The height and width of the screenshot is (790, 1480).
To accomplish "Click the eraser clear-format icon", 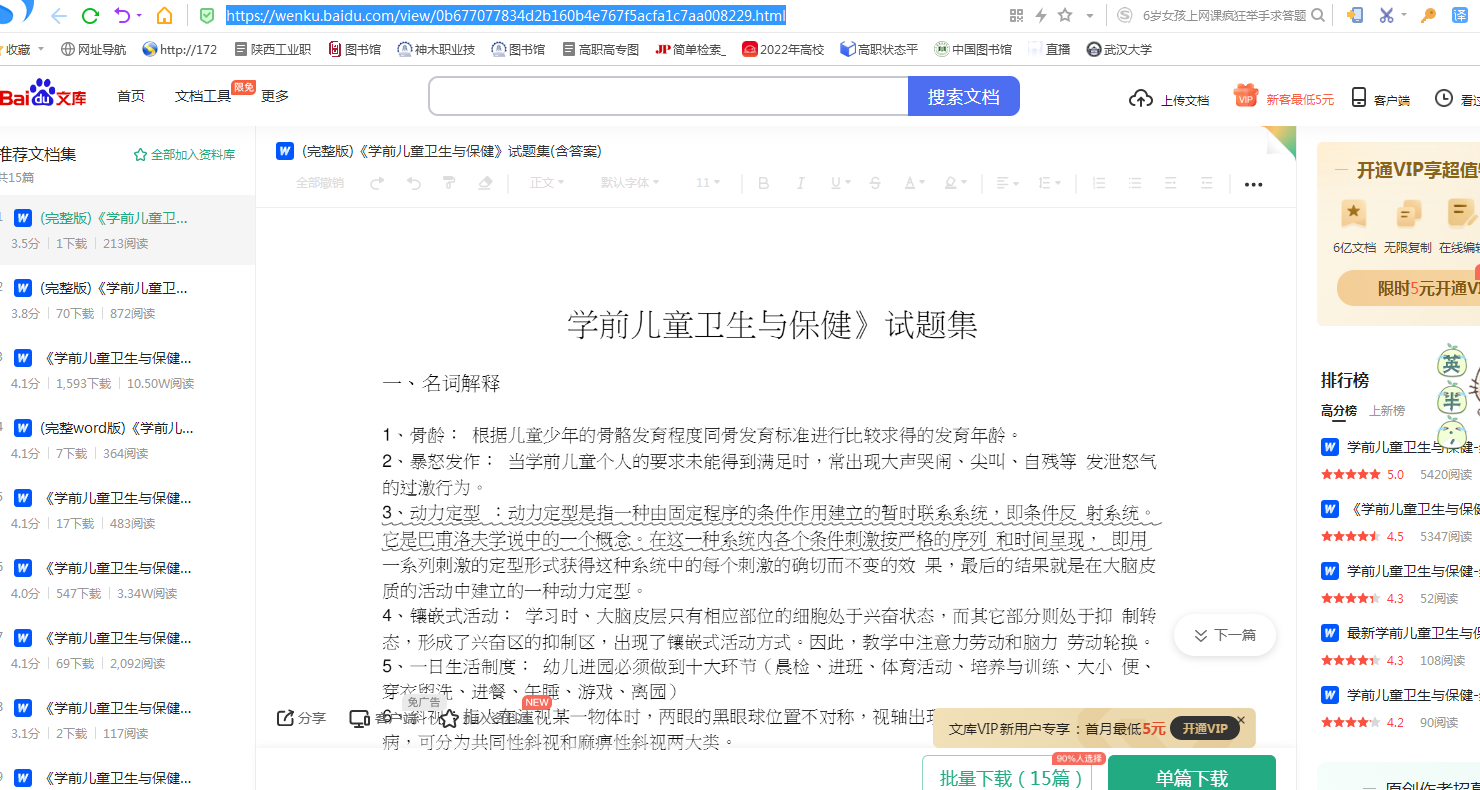I will click(485, 183).
